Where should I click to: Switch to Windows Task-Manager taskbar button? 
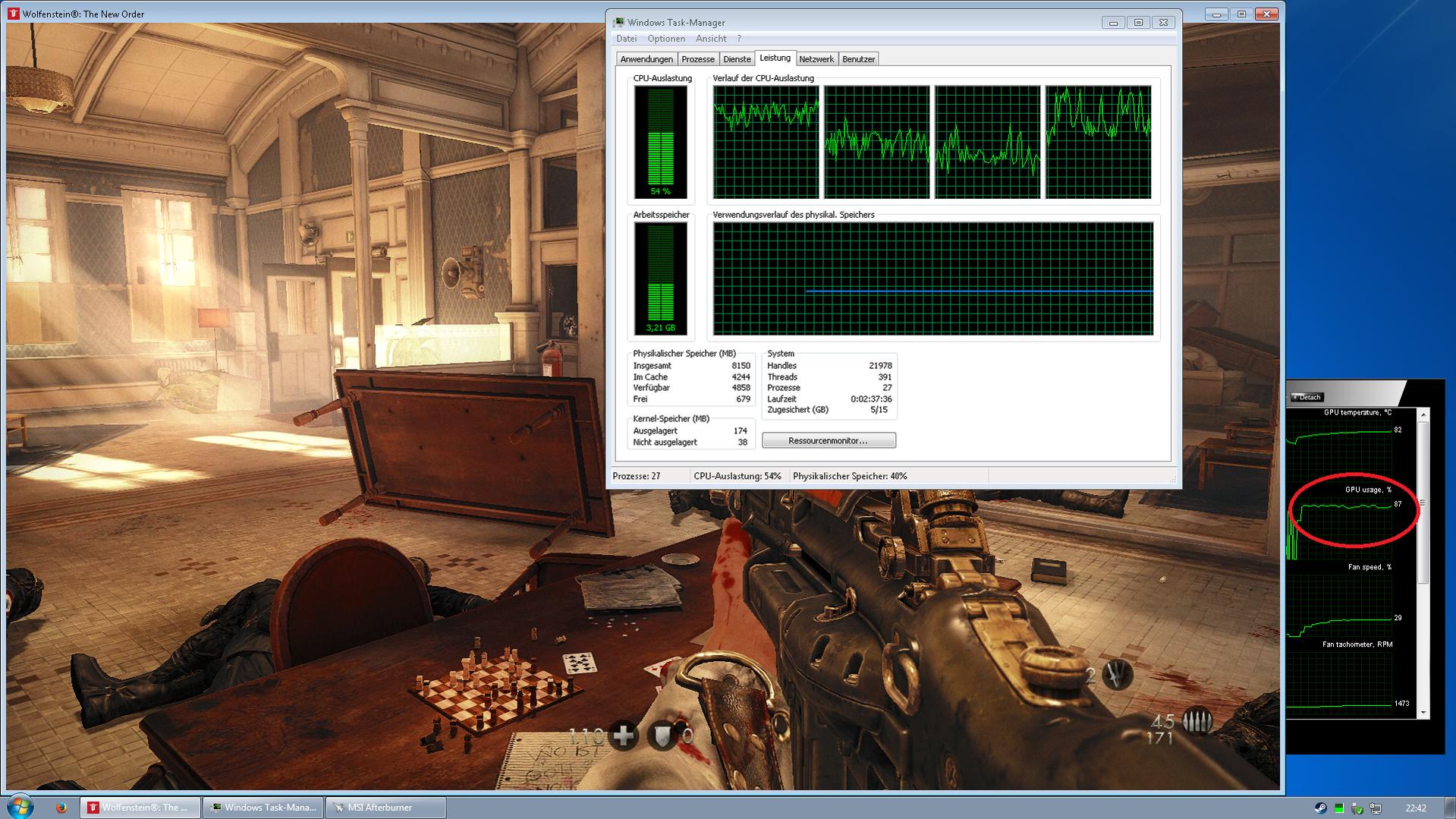click(264, 808)
